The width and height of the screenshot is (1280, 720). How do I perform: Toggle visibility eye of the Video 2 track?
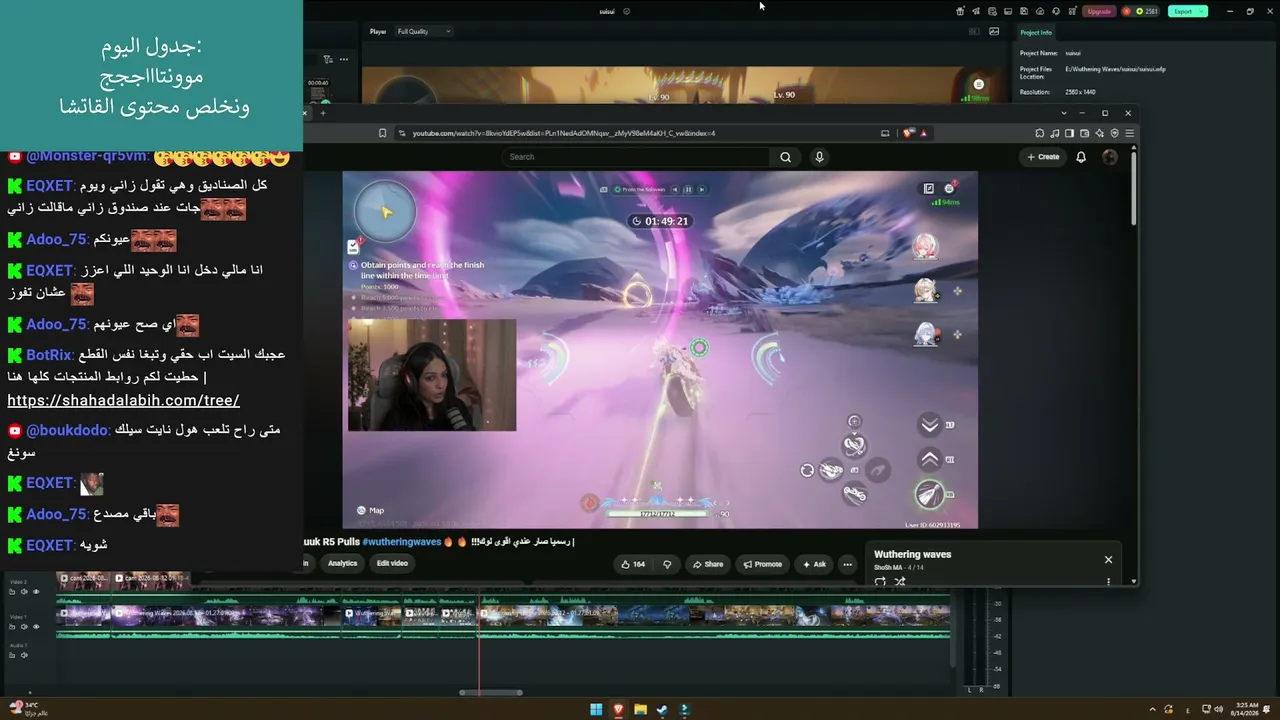36,592
